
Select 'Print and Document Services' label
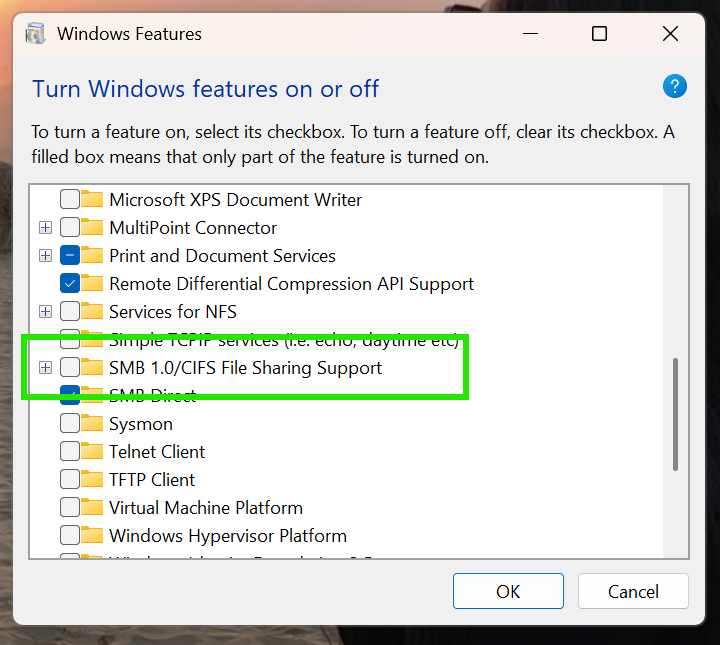[x=222, y=256]
